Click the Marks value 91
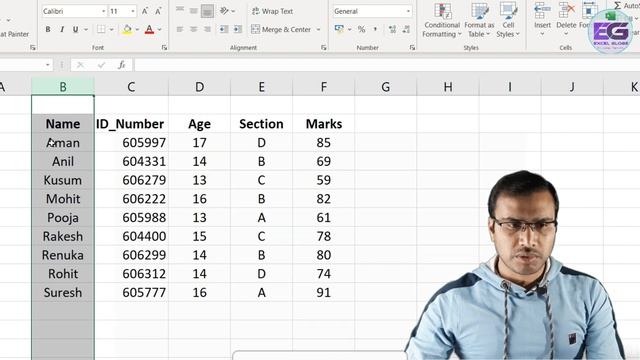This screenshot has width=640, height=360. pos(324,292)
